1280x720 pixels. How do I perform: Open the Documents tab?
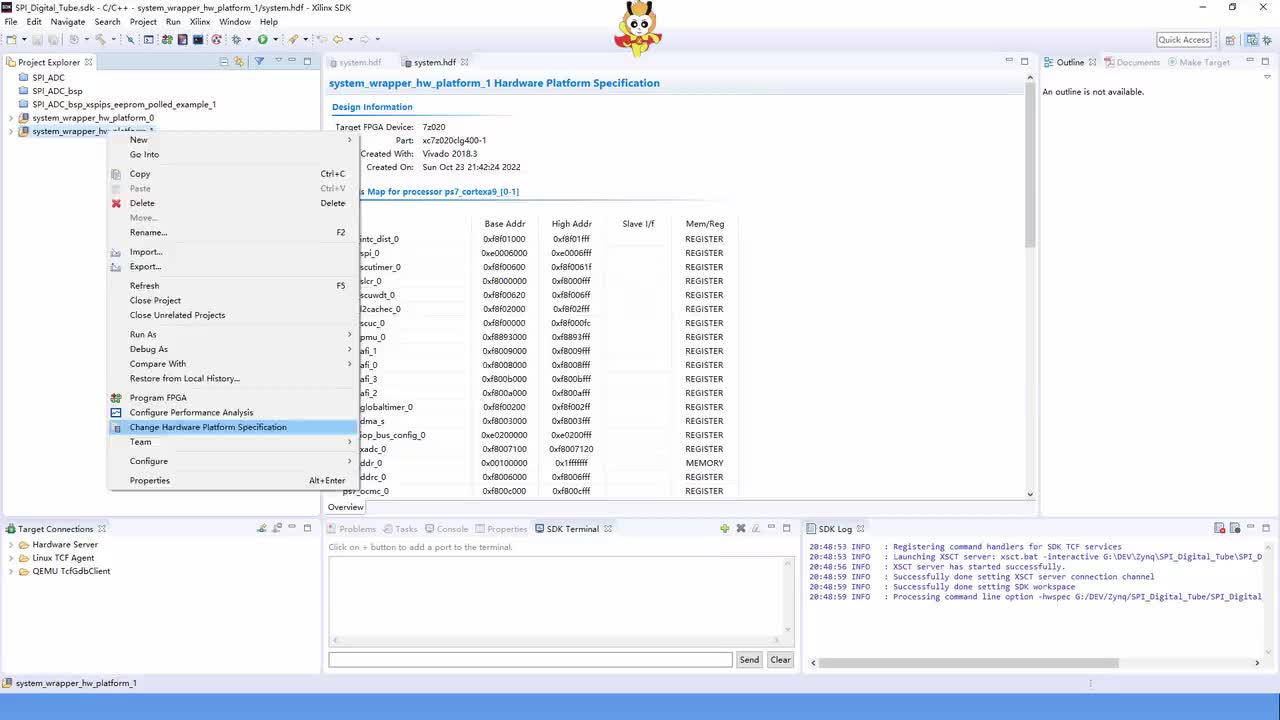point(1131,62)
